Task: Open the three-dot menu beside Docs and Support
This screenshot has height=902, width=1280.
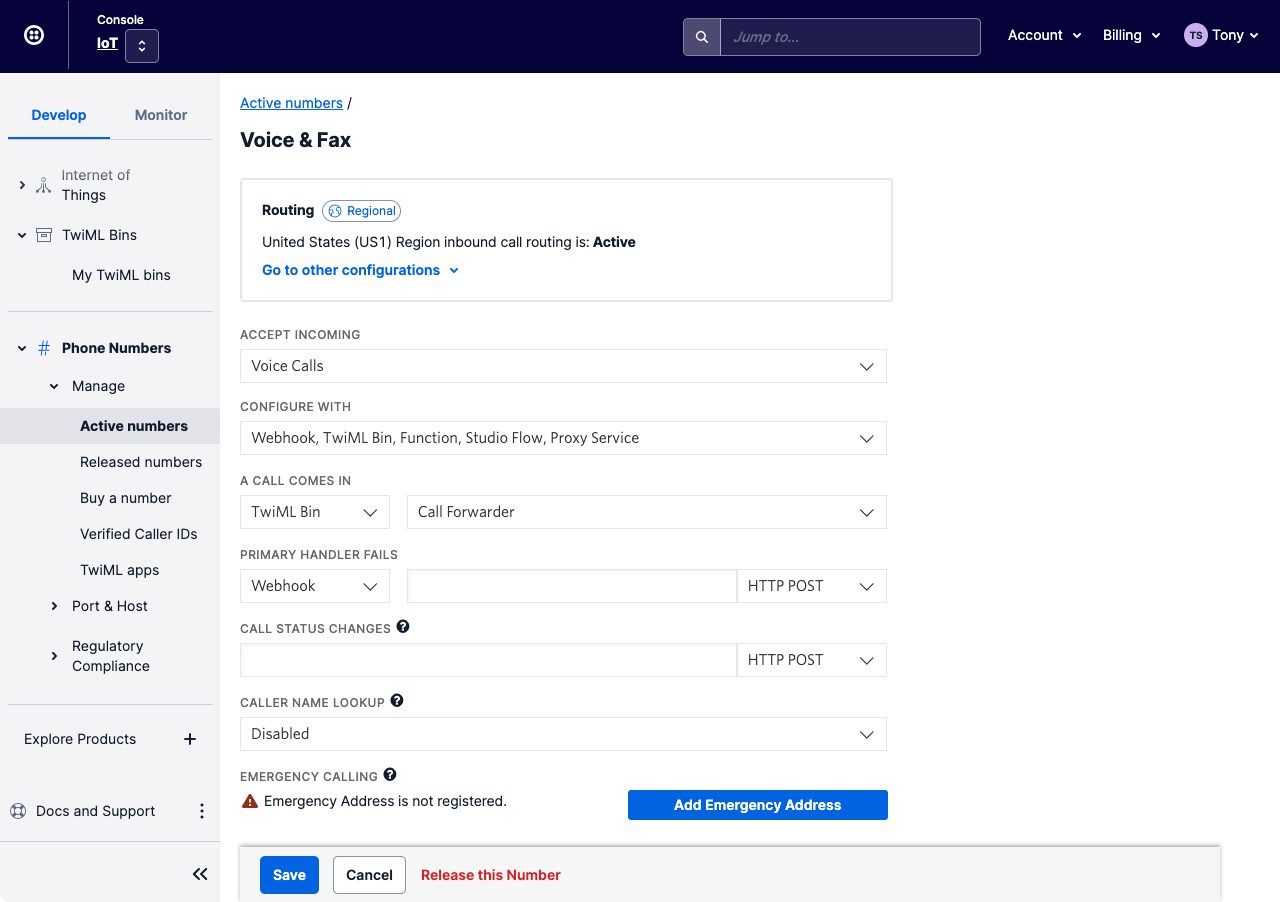Action: click(202, 810)
